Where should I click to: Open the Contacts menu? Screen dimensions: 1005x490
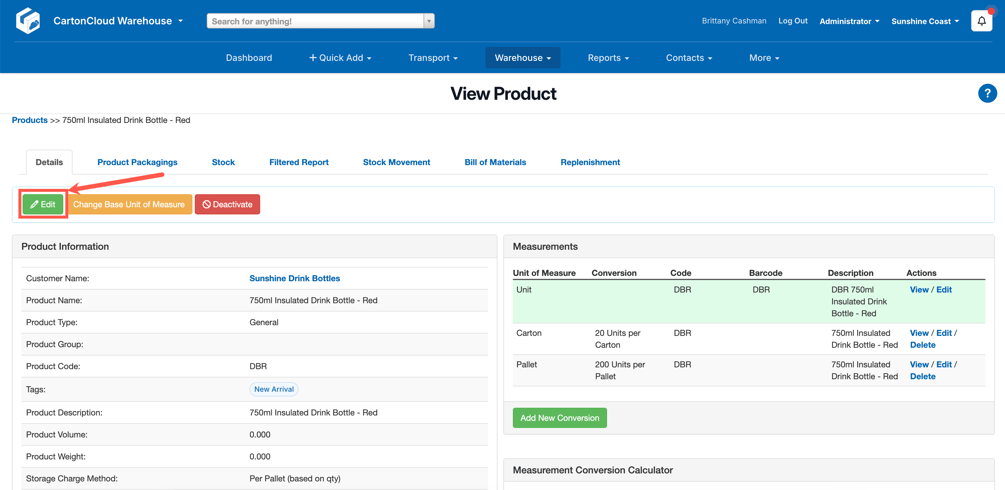pos(689,58)
